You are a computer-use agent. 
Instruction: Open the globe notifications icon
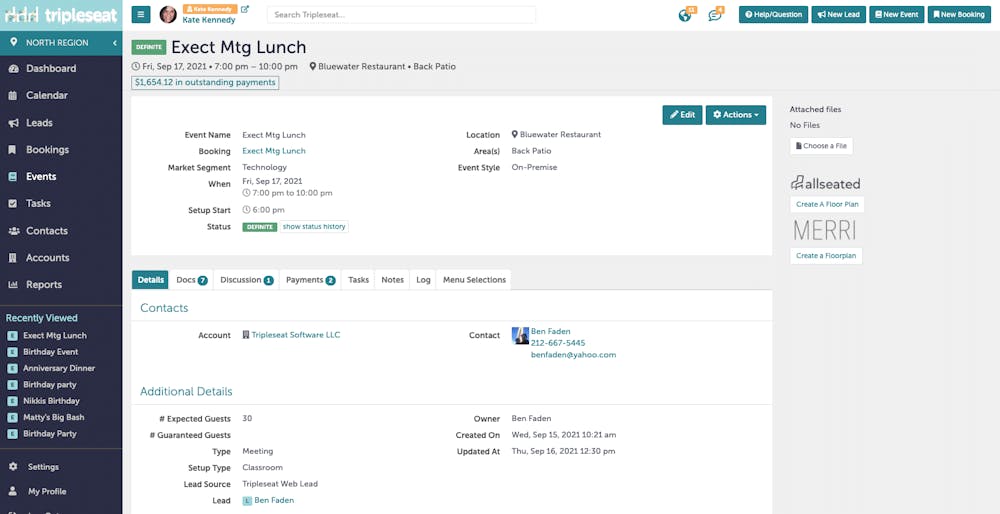point(685,15)
